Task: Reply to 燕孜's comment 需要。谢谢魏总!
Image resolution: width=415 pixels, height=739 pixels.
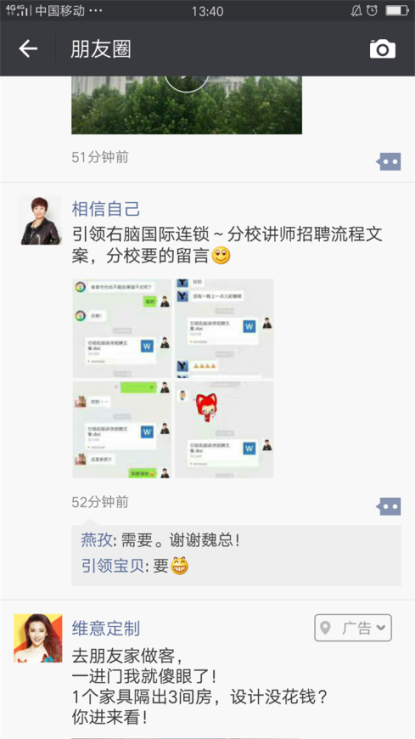Action: pyautogui.click(x=181, y=540)
